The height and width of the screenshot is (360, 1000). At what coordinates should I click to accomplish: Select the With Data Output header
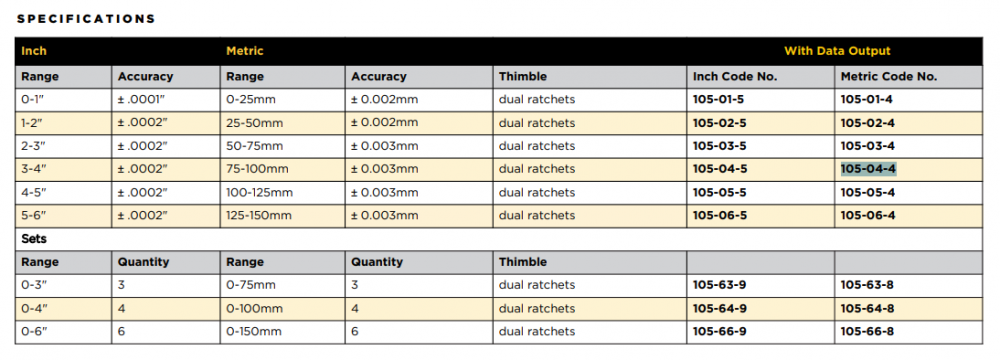pos(837,51)
